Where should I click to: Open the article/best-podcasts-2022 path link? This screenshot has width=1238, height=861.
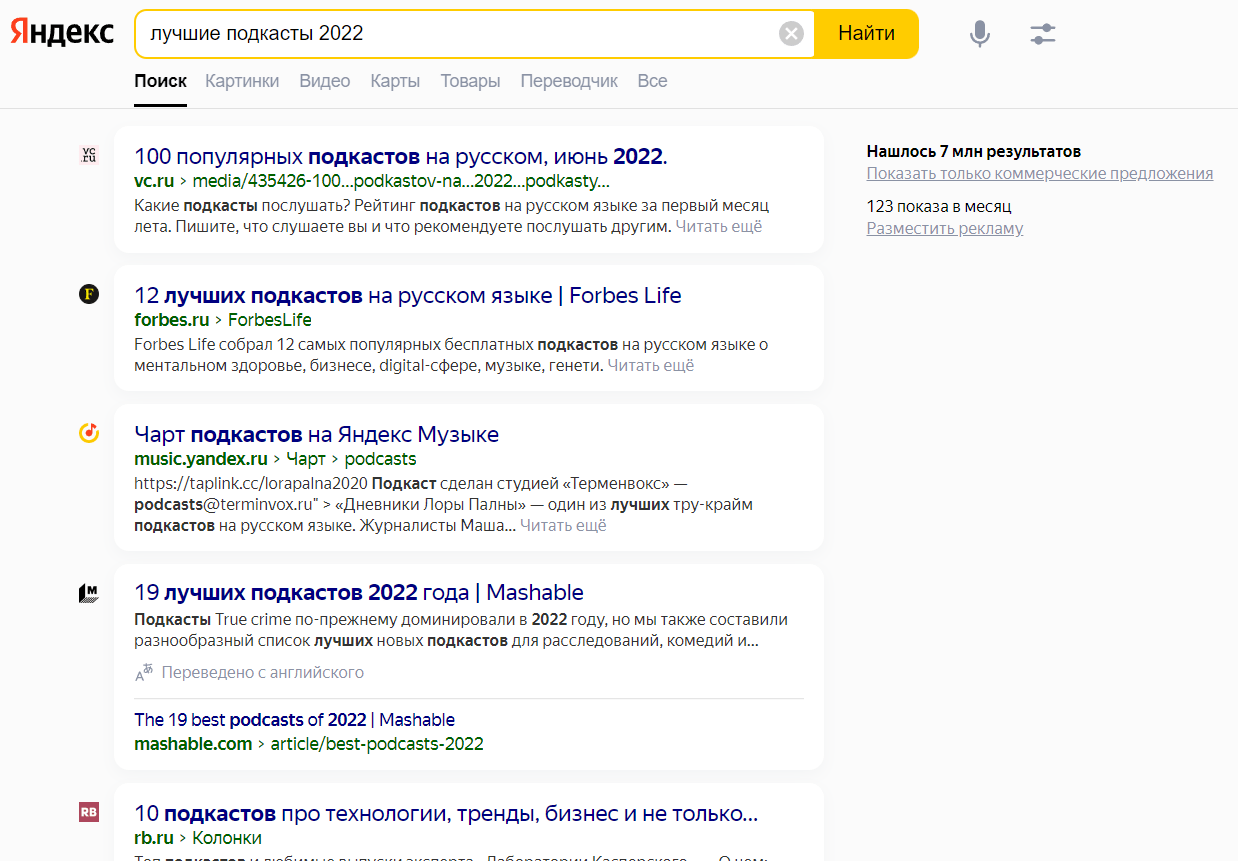pyautogui.click(x=377, y=744)
